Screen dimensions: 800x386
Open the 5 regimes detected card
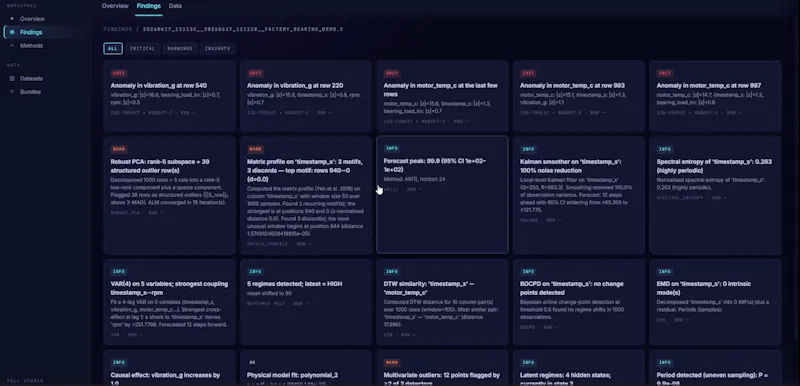pos(306,302)
